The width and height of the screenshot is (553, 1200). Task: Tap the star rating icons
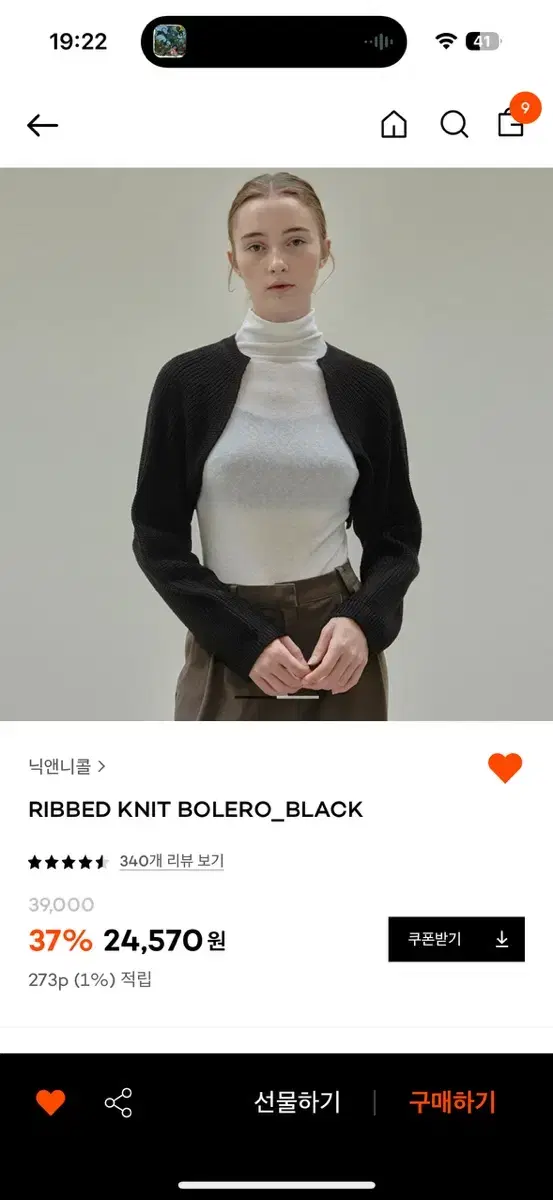click(x=68, y=861)
